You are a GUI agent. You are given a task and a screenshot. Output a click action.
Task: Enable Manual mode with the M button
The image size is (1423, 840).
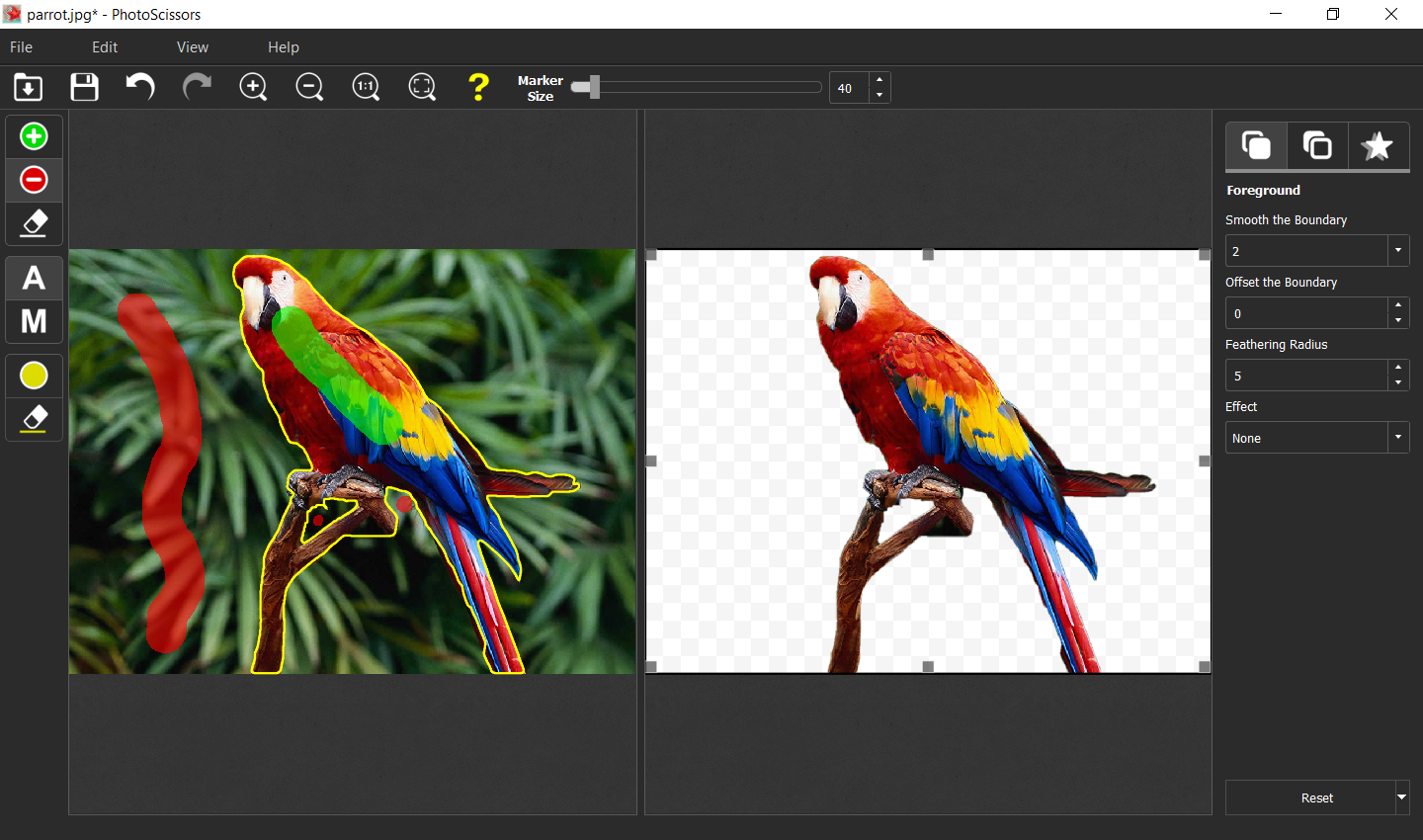34,321
